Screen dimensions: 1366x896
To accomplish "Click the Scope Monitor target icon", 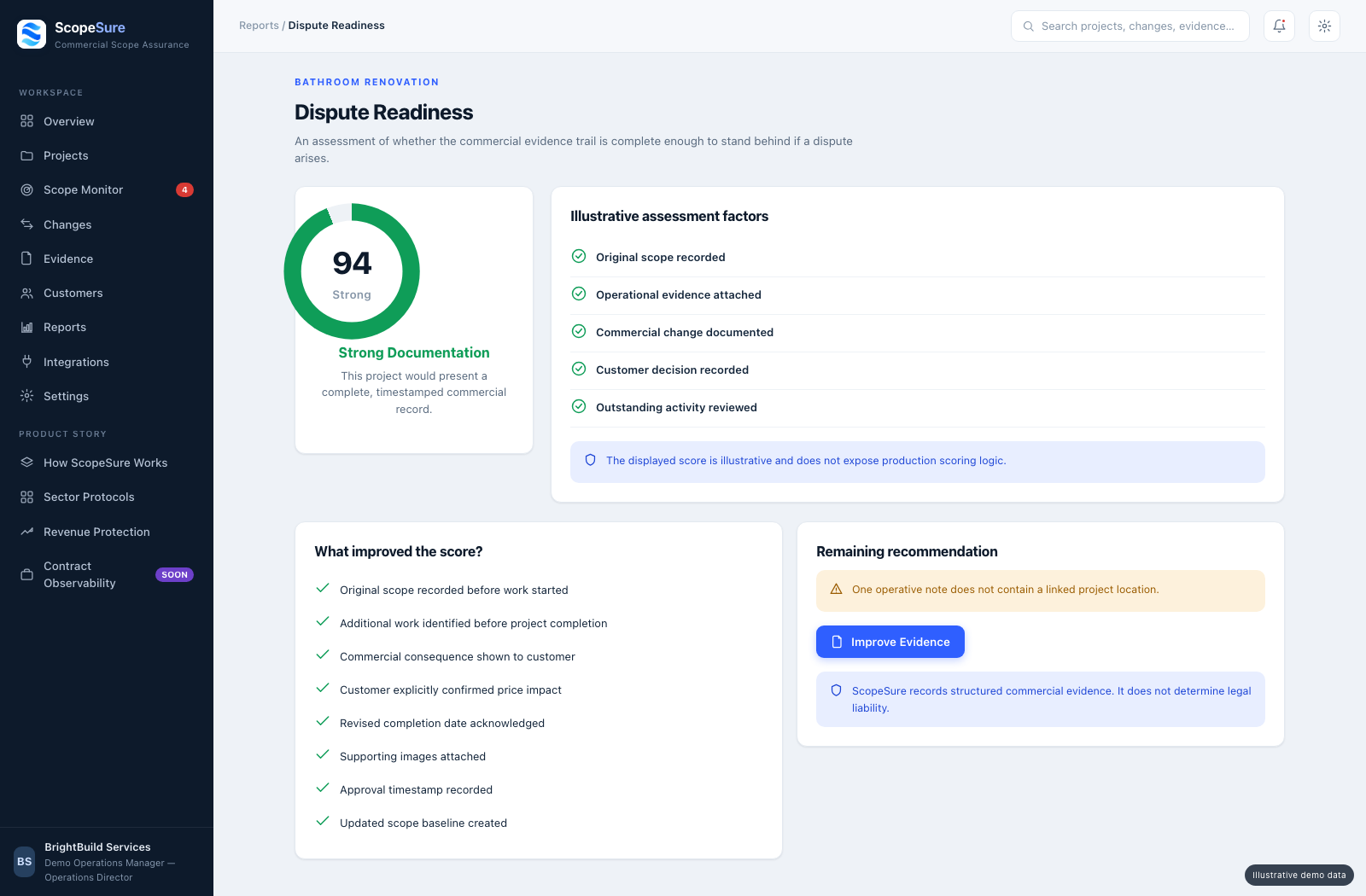I will (27, 189).
